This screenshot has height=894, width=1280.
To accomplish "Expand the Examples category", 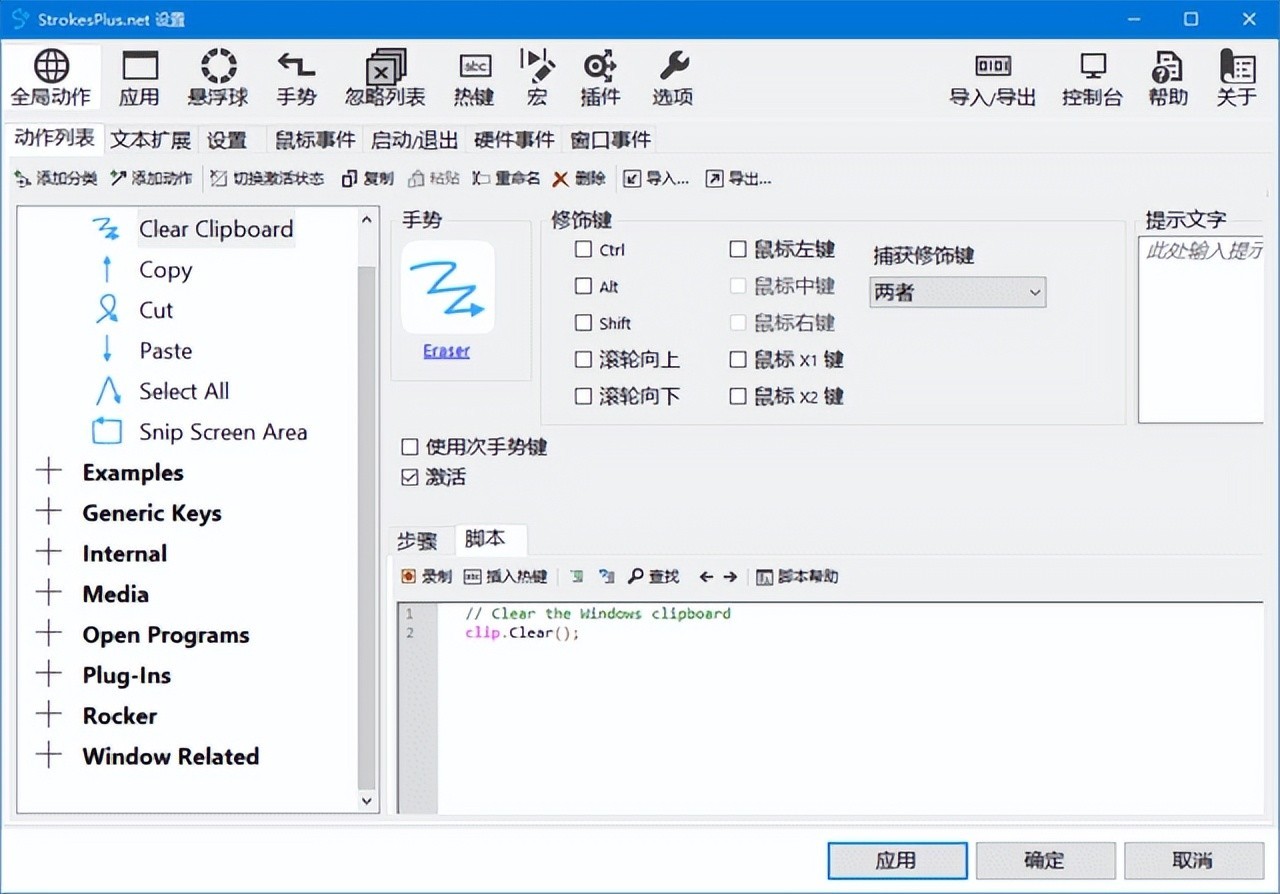I will (x=48, y=472).
